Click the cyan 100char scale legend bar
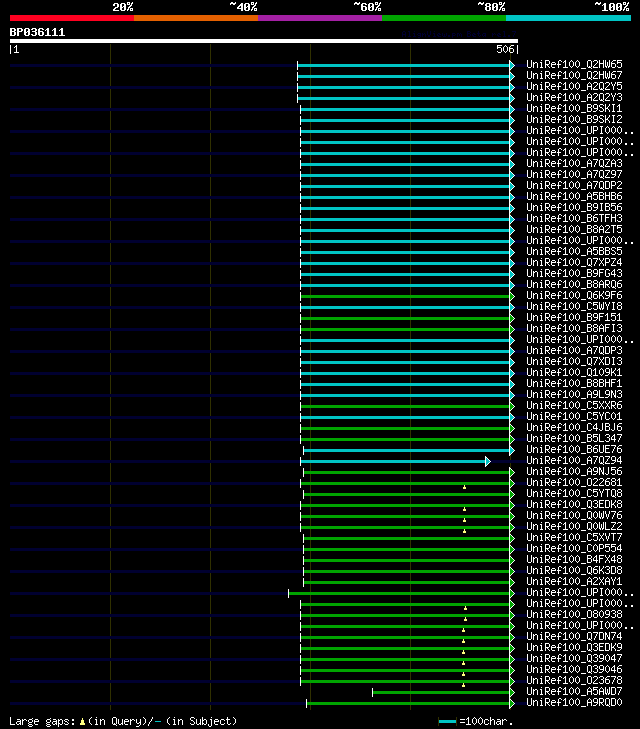The image size is (640, 729). [x=448, y=722]
